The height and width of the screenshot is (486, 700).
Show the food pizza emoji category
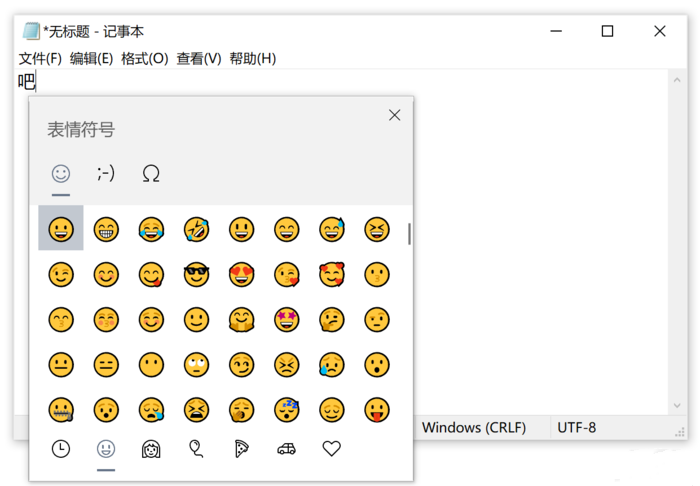pos(241,449)
